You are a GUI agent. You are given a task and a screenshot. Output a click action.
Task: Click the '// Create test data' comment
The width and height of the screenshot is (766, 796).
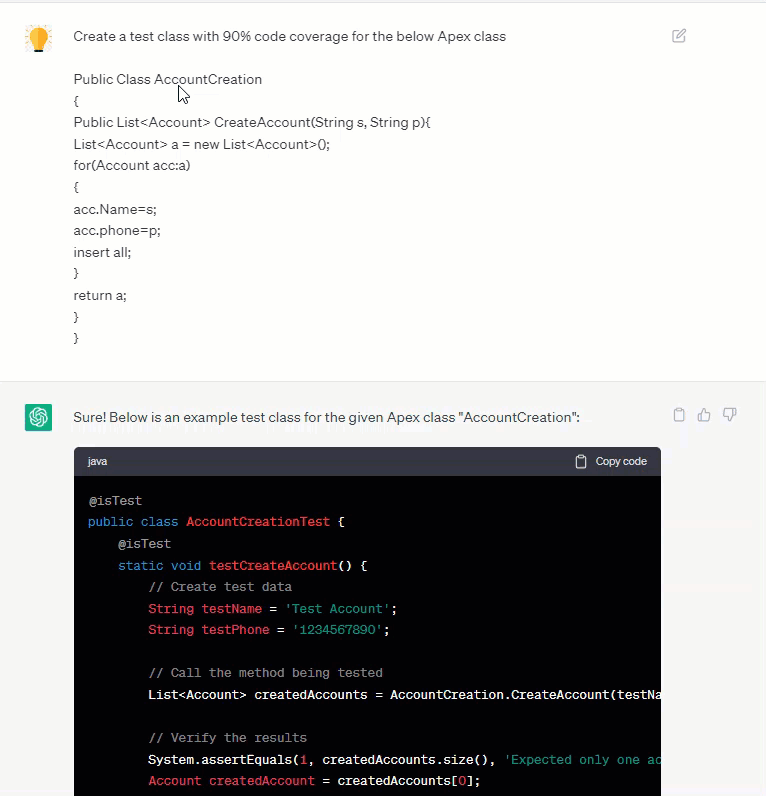tap(220, 587)
